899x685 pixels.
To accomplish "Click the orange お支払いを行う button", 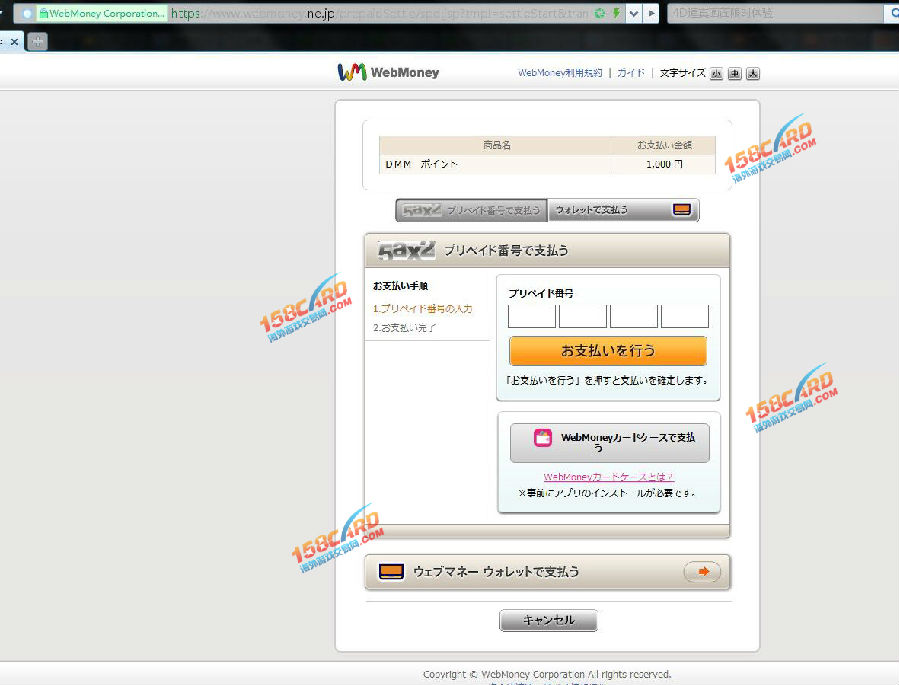I will (608, 350).
